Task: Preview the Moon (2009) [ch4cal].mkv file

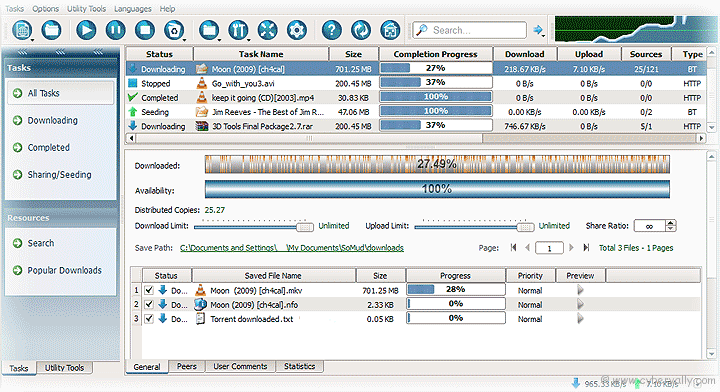Action: 580,290
